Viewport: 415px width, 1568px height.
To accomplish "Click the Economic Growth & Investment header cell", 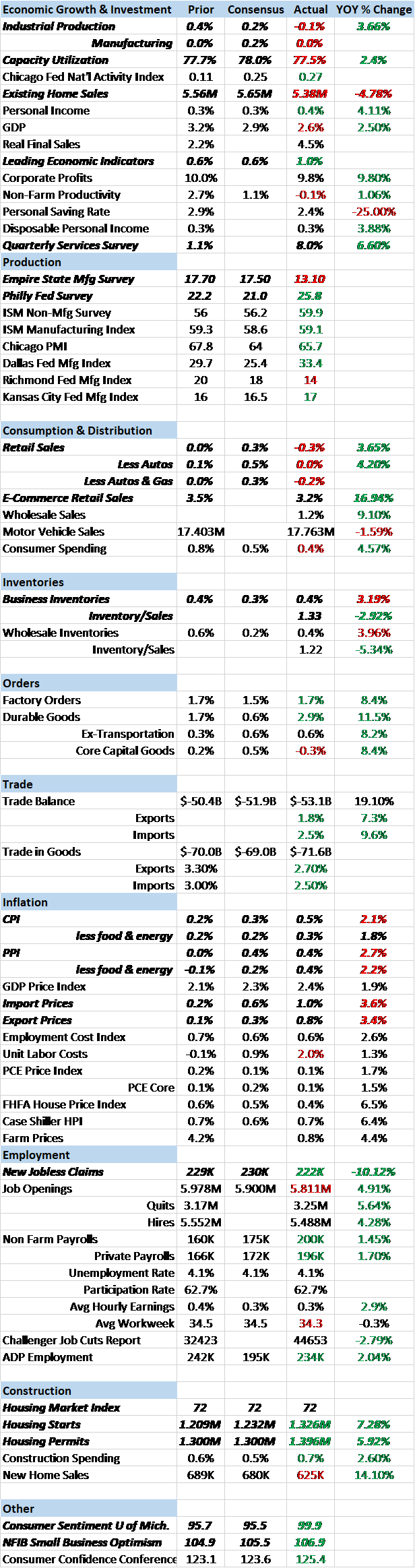I will tap(88, 9).
